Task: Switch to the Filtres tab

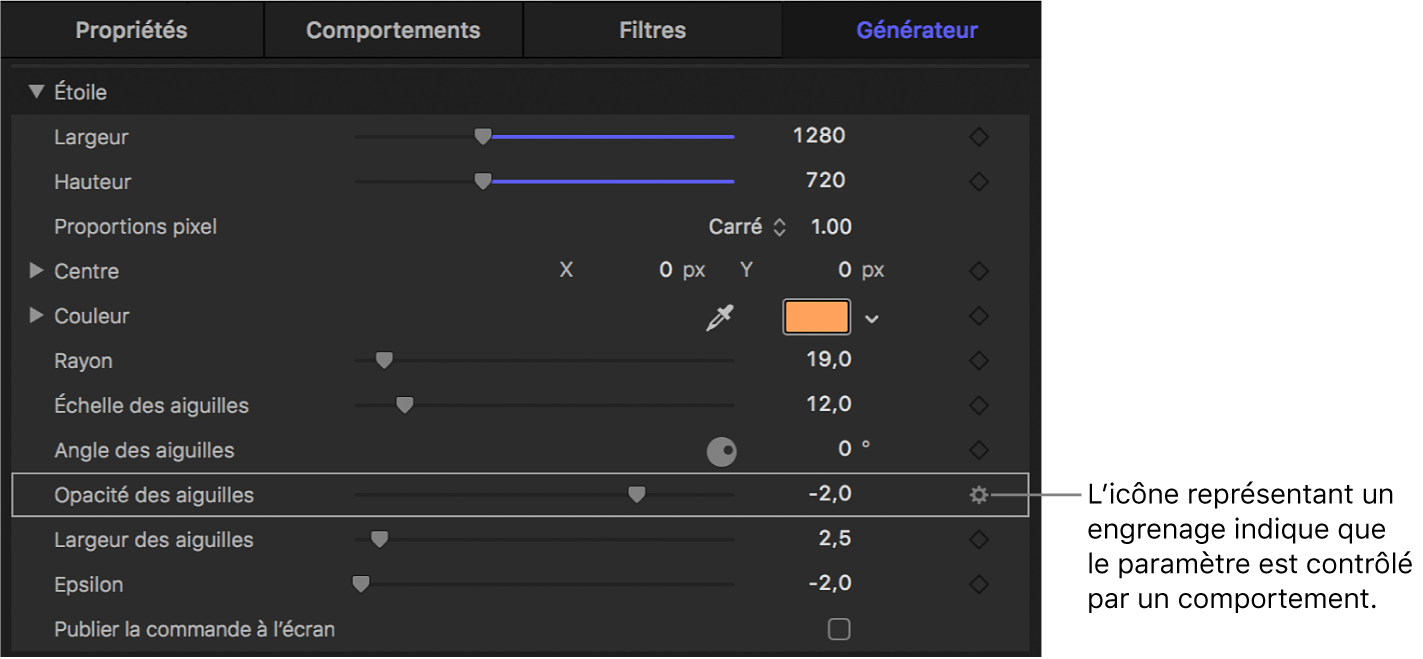Action: 652,30
